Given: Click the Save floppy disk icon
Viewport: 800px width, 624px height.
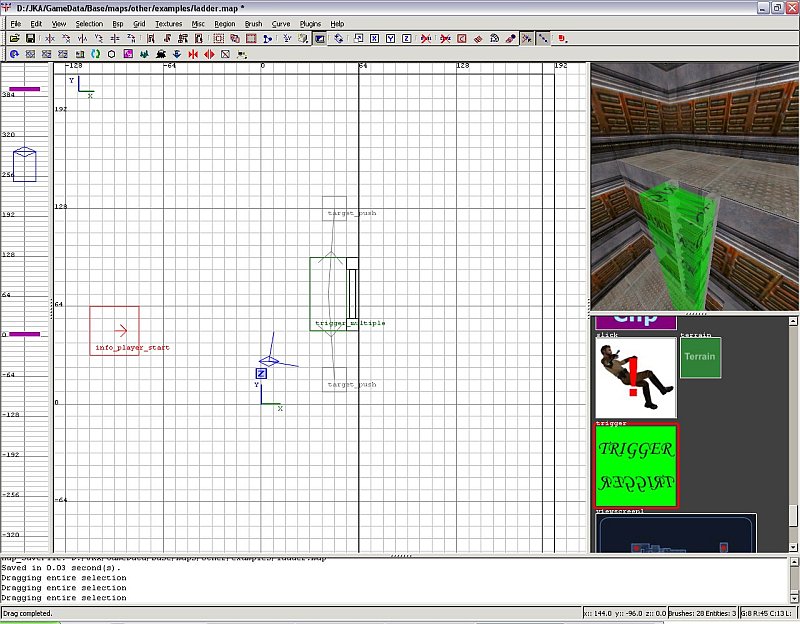Looking at the screenshot, I should pyautogui.click(x=31, y=39).
